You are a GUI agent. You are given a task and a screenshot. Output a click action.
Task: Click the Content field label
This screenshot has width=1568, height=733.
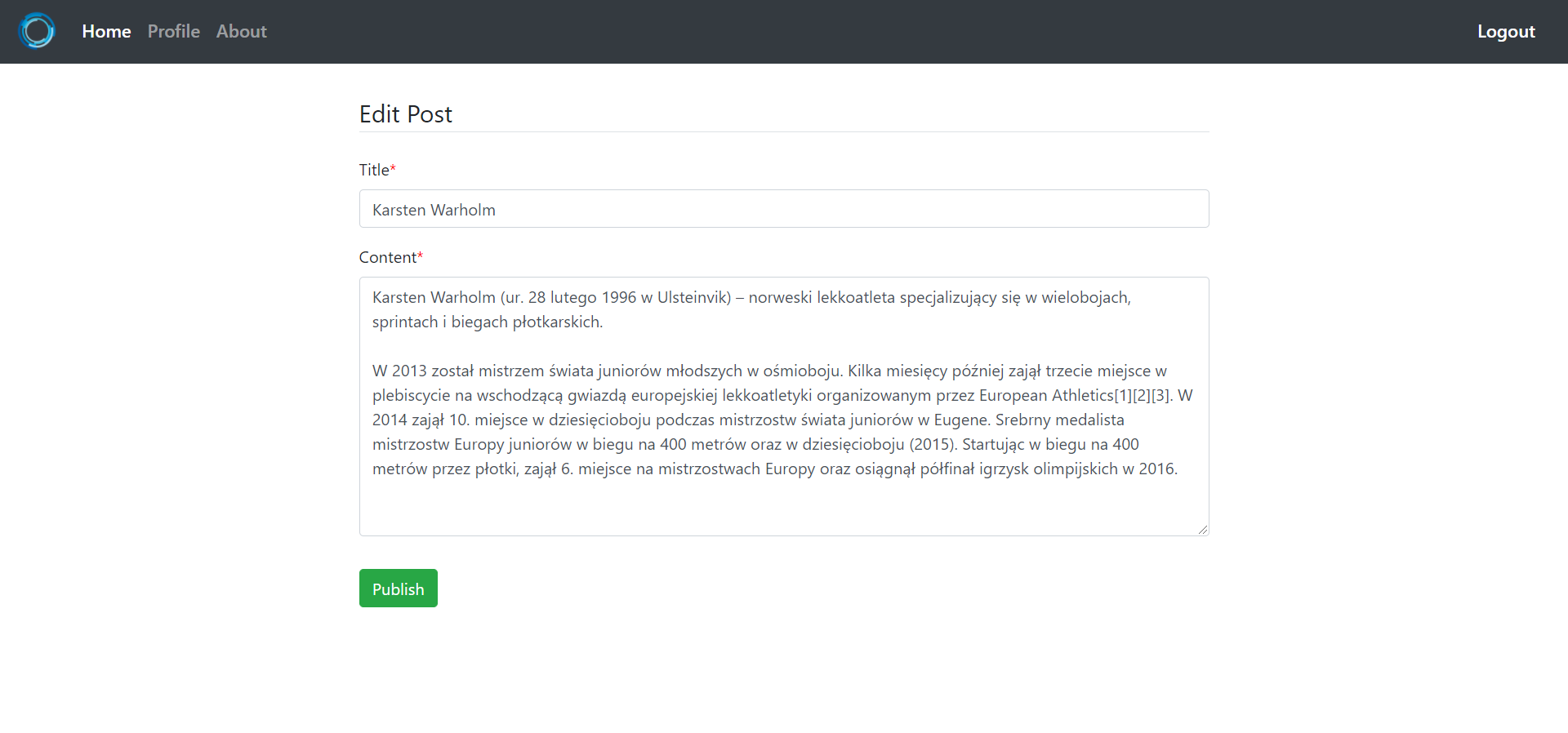(391, 257)
